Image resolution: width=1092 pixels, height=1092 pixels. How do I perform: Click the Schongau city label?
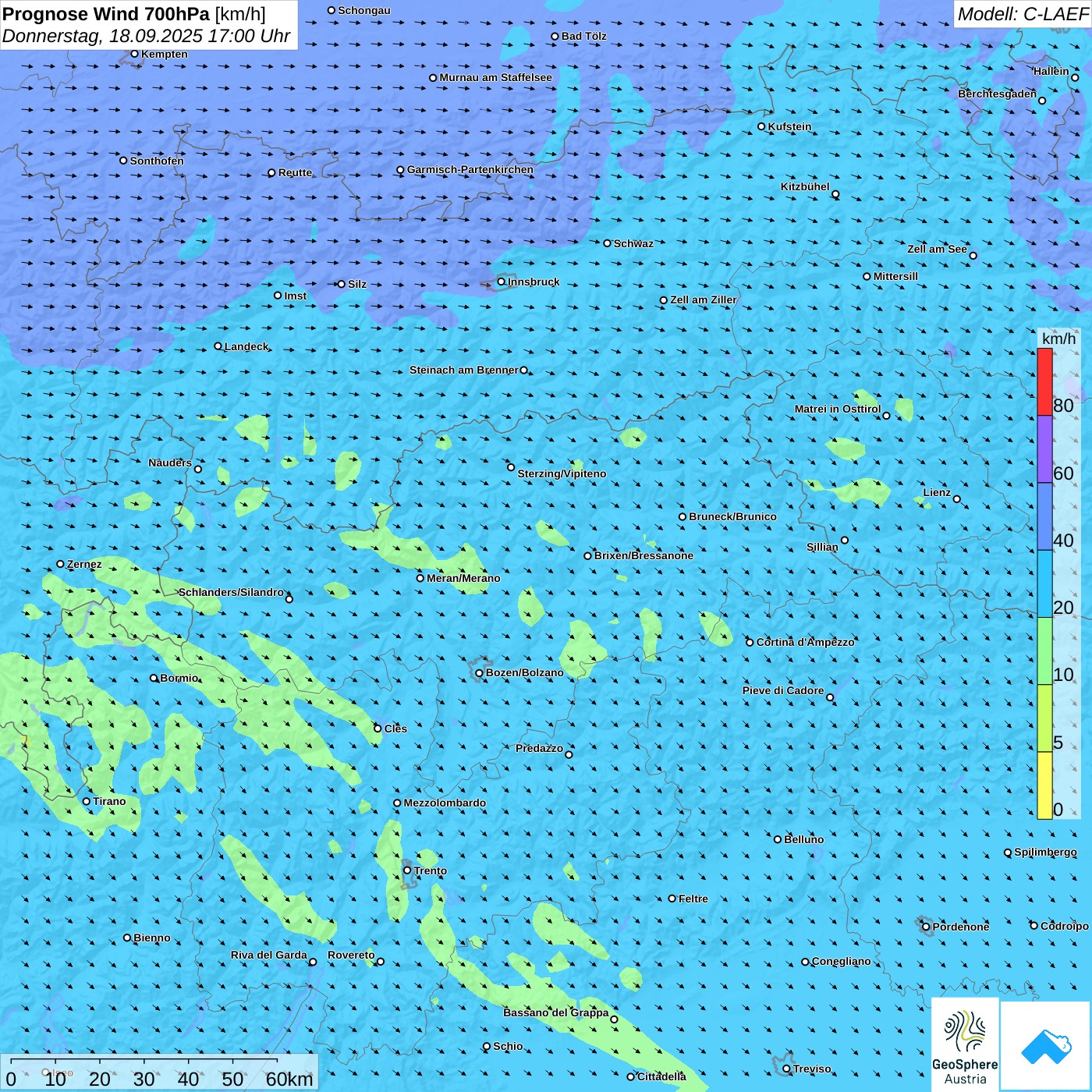point(363,10)
